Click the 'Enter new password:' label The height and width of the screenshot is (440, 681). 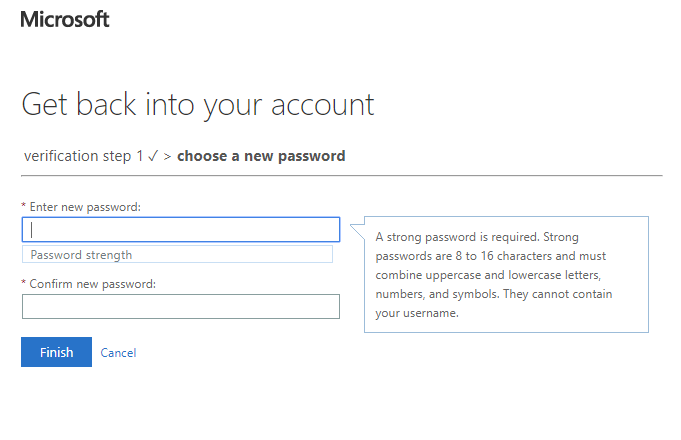click(85, 207)
